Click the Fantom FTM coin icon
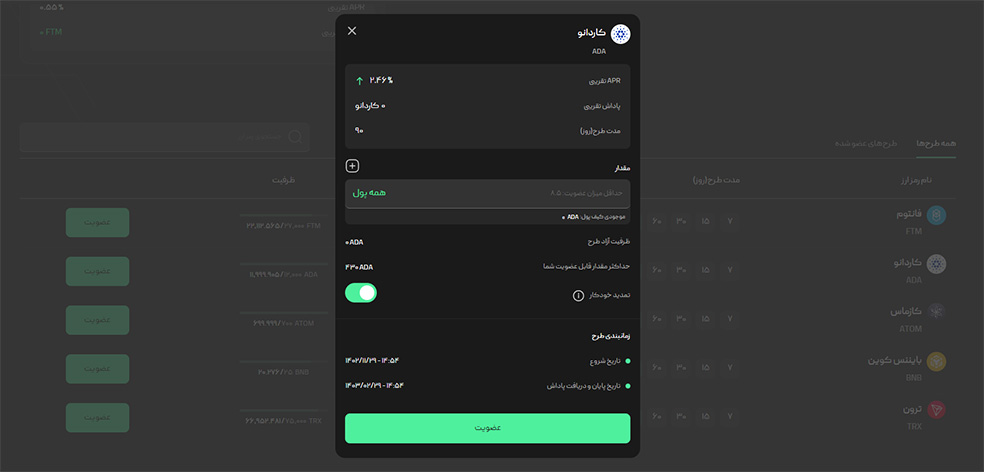Screen dimensions: 984x472 point(936,215)
